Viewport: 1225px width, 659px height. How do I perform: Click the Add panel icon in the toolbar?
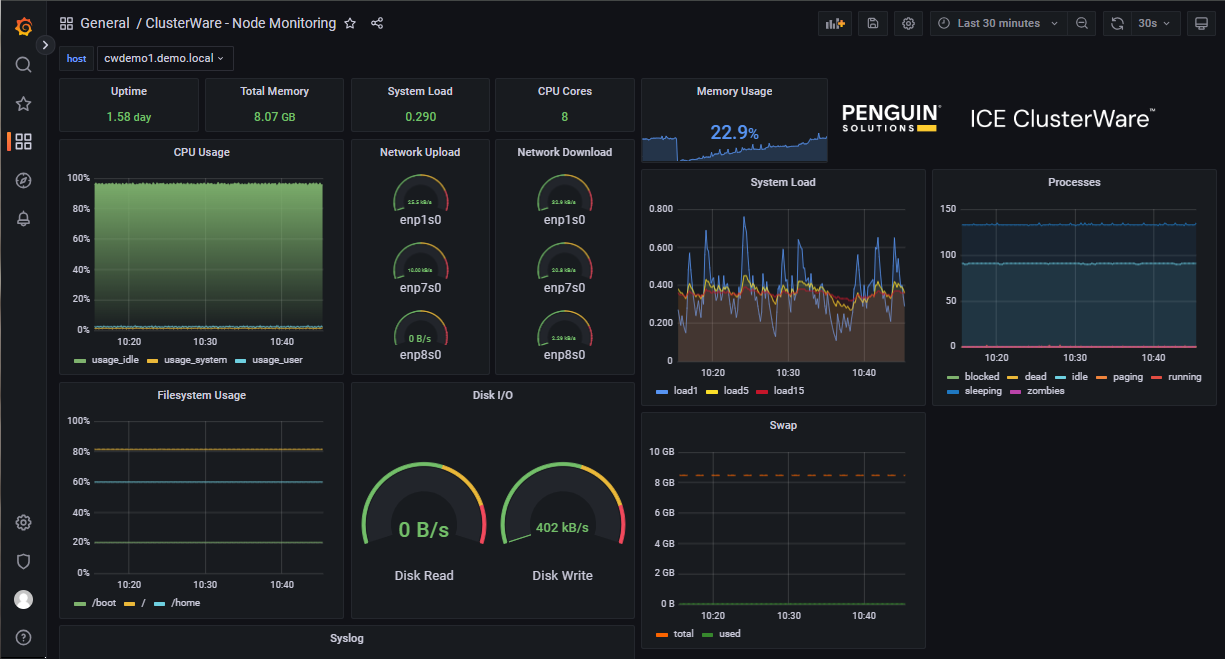(x=835, y=23)
